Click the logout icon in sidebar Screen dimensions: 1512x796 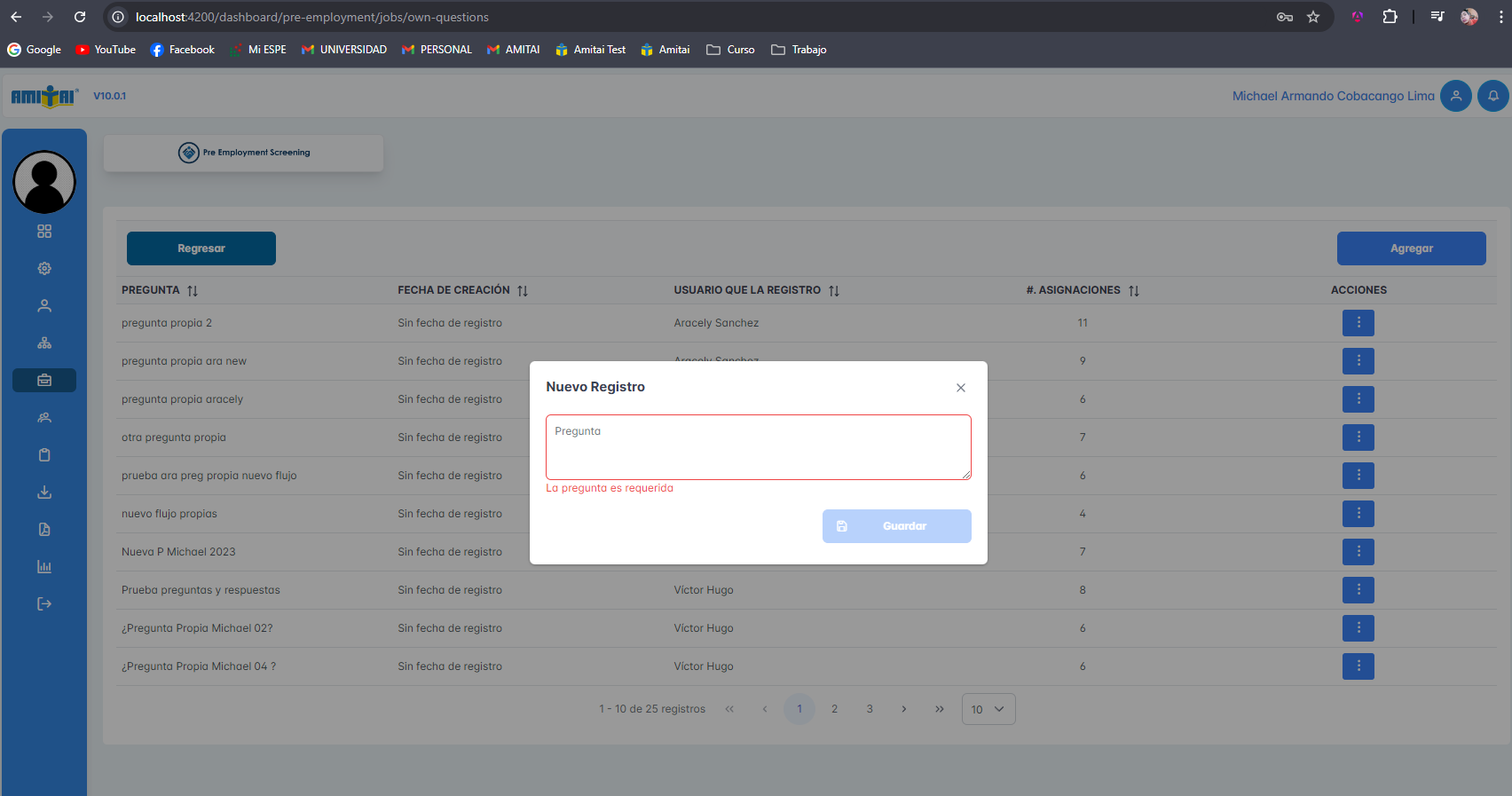[44, 604]
